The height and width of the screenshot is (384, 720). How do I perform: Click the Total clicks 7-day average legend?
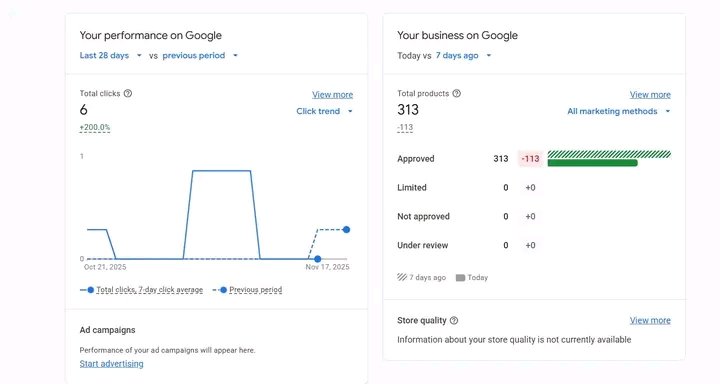[141, 290]
